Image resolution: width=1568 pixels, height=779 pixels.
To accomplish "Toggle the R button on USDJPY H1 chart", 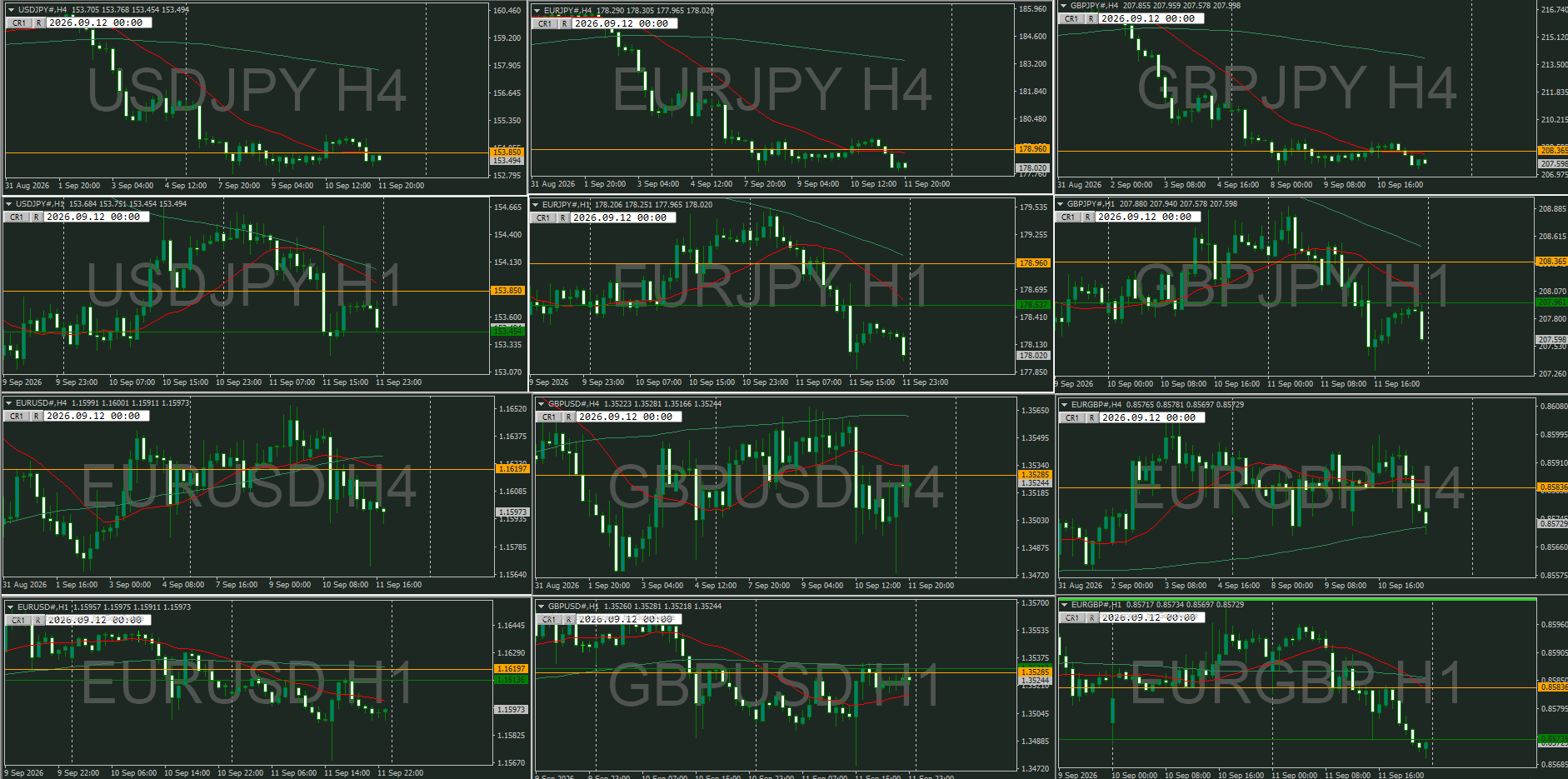I will pyautogui.click(x=37, y=217).
